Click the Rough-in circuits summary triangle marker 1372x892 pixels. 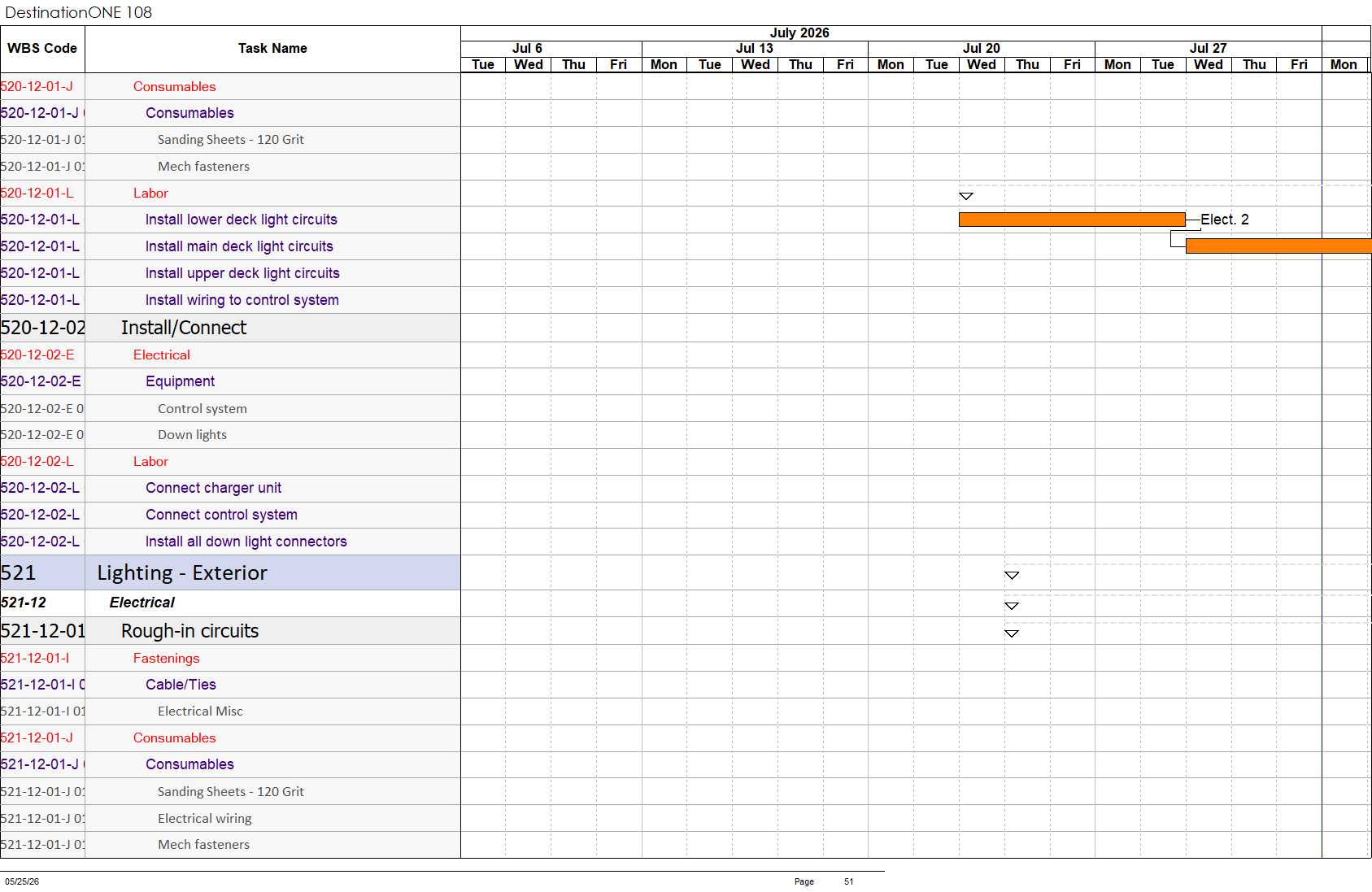tap(1012, 633)
